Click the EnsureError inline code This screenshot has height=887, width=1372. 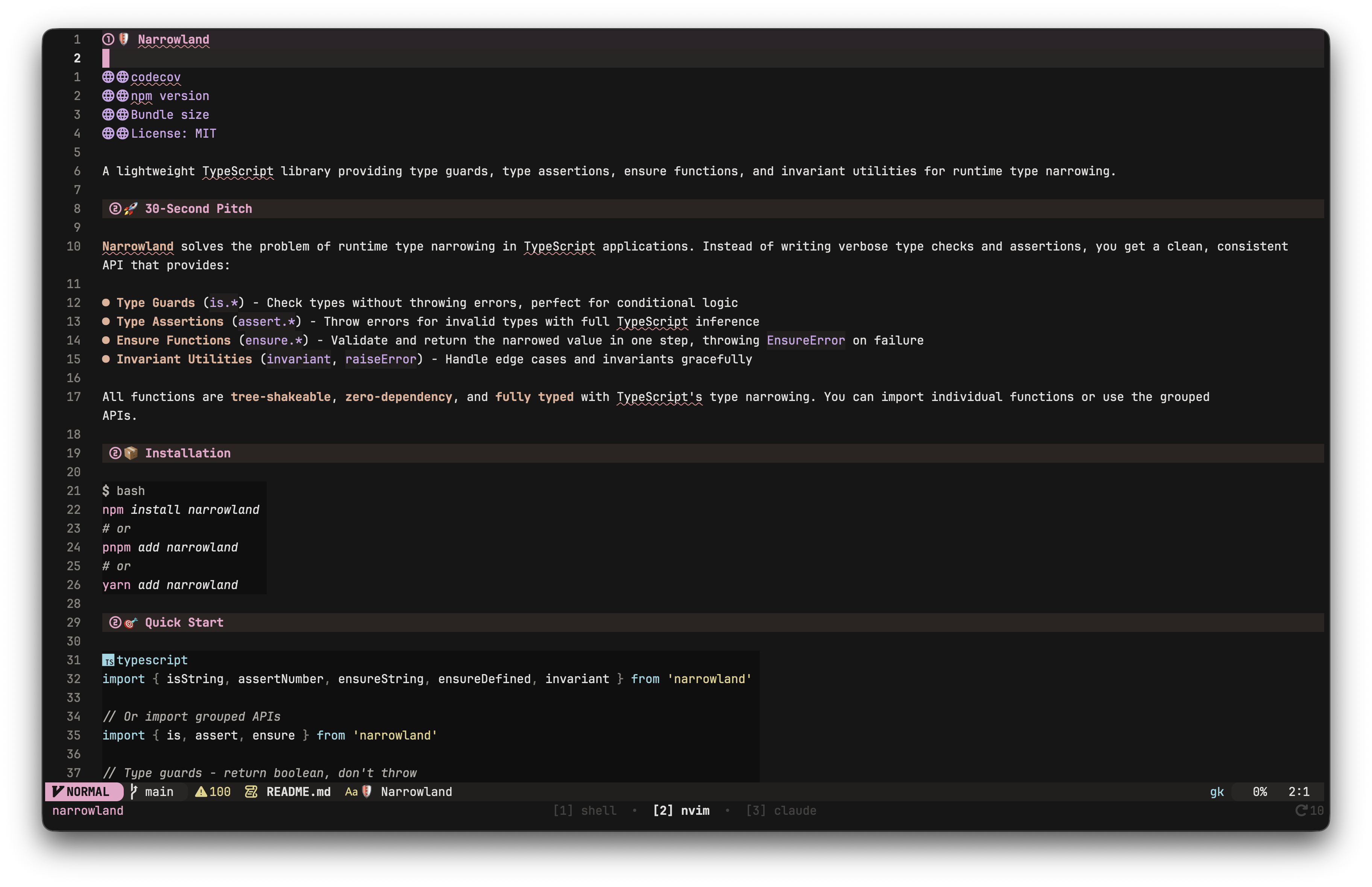806,340
